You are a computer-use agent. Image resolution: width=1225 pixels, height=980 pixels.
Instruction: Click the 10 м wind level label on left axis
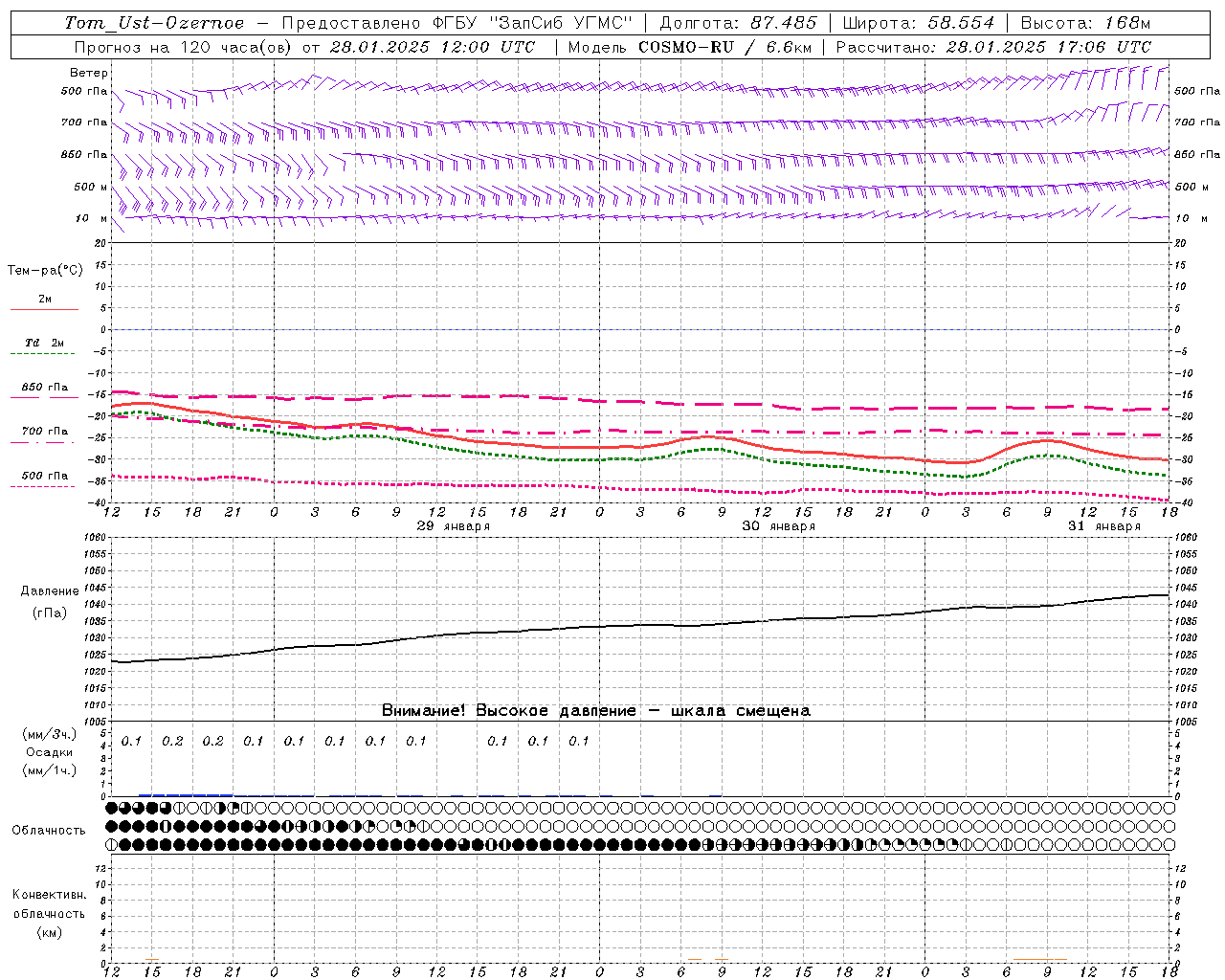point(92,218)
